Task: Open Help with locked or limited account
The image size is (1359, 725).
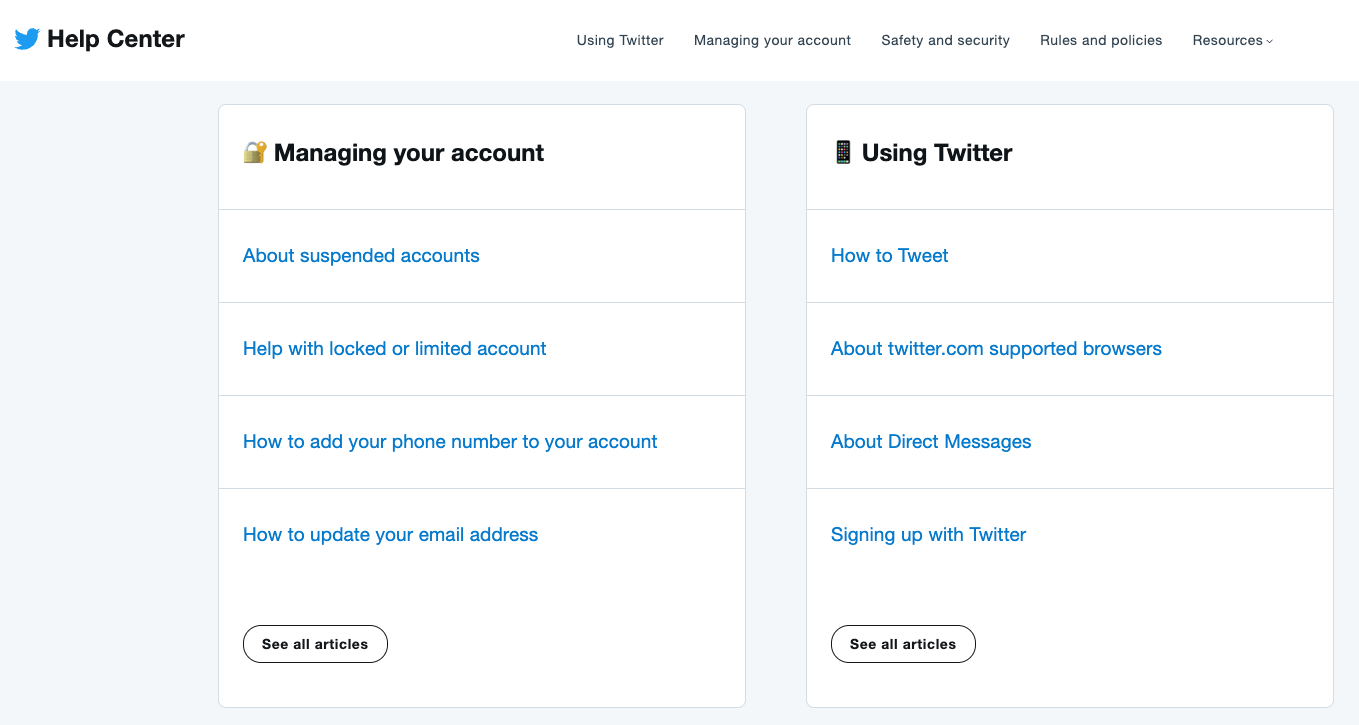Action: (x=394, y=349)
